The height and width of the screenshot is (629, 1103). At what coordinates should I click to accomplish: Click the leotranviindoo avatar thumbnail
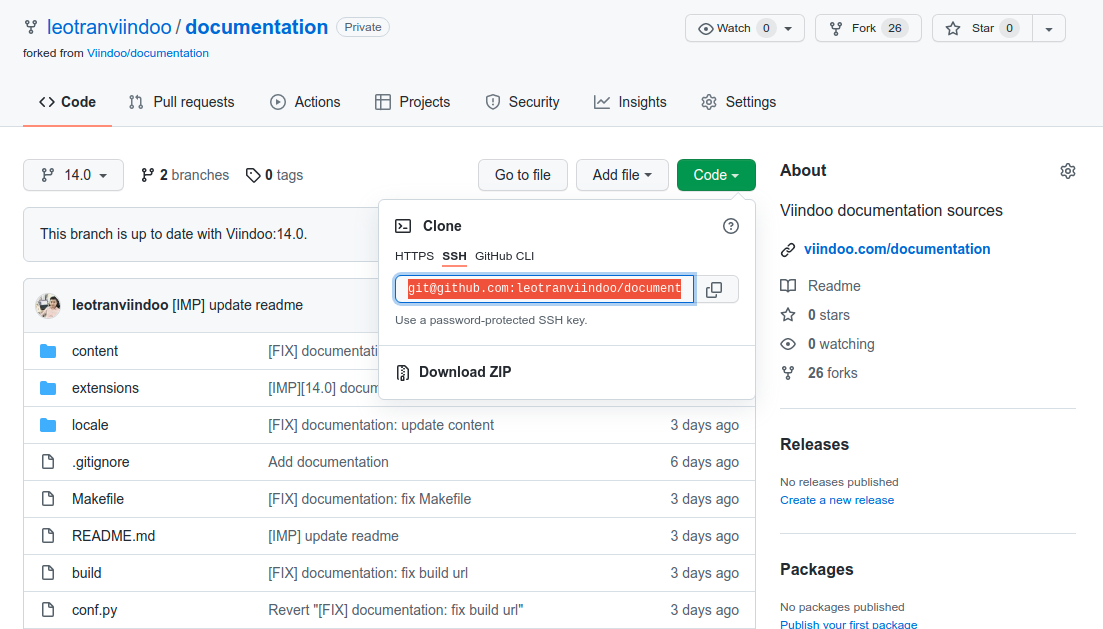pyautogui.click(x=48, y=305)
